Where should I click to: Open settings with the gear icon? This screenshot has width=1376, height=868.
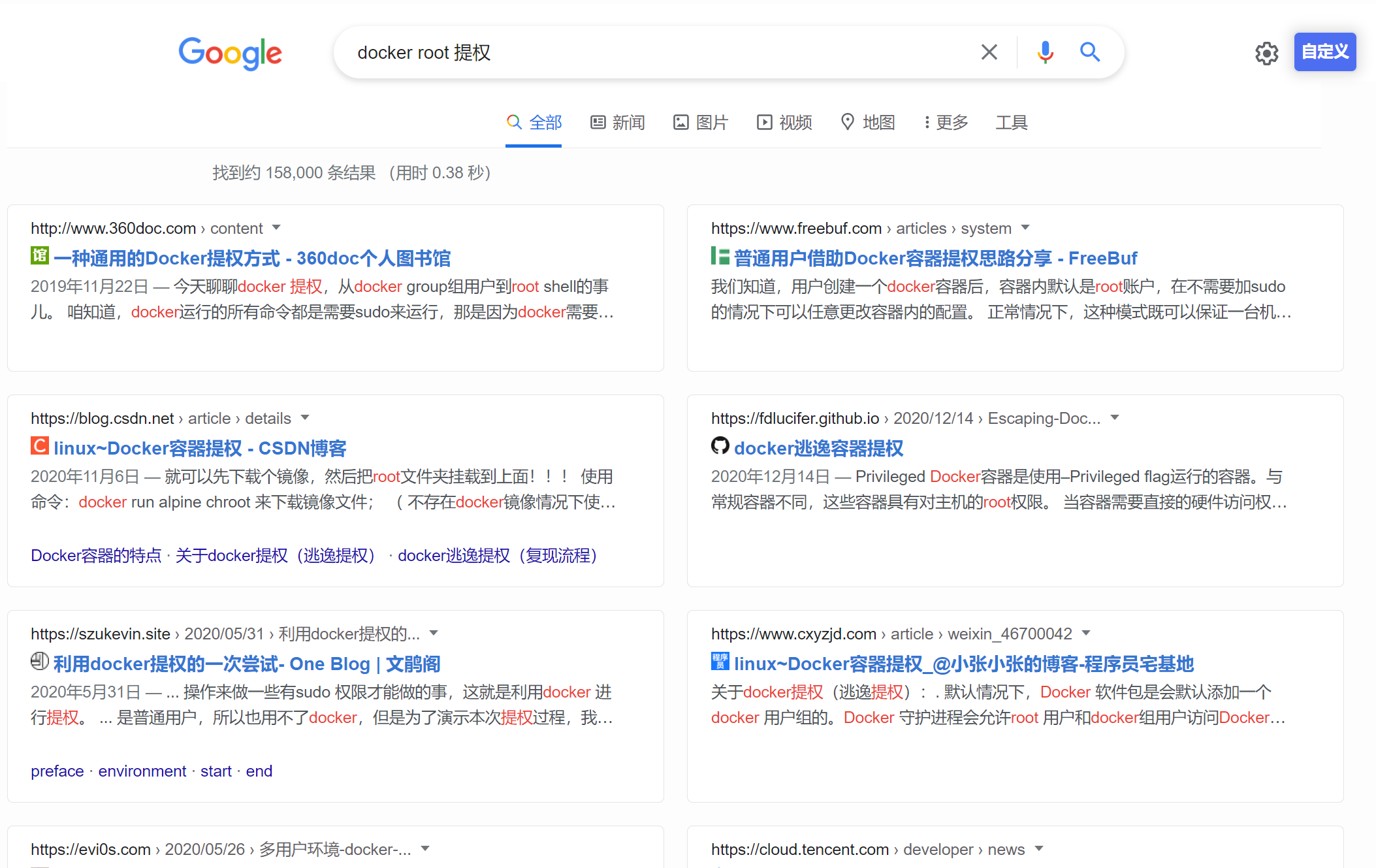coord(1266,53)
